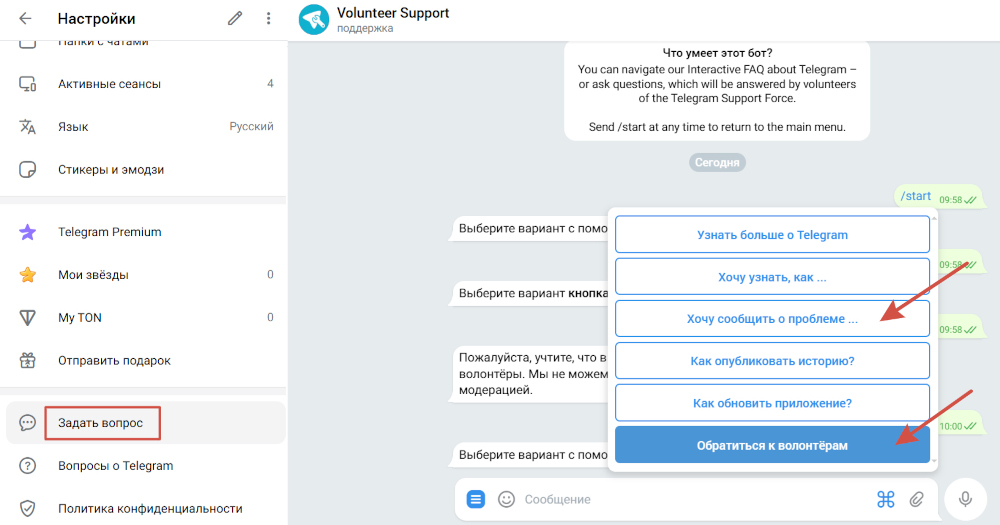The image size is (1000, 525).
Task: Focus the message input field
Action: coord(695,499)
